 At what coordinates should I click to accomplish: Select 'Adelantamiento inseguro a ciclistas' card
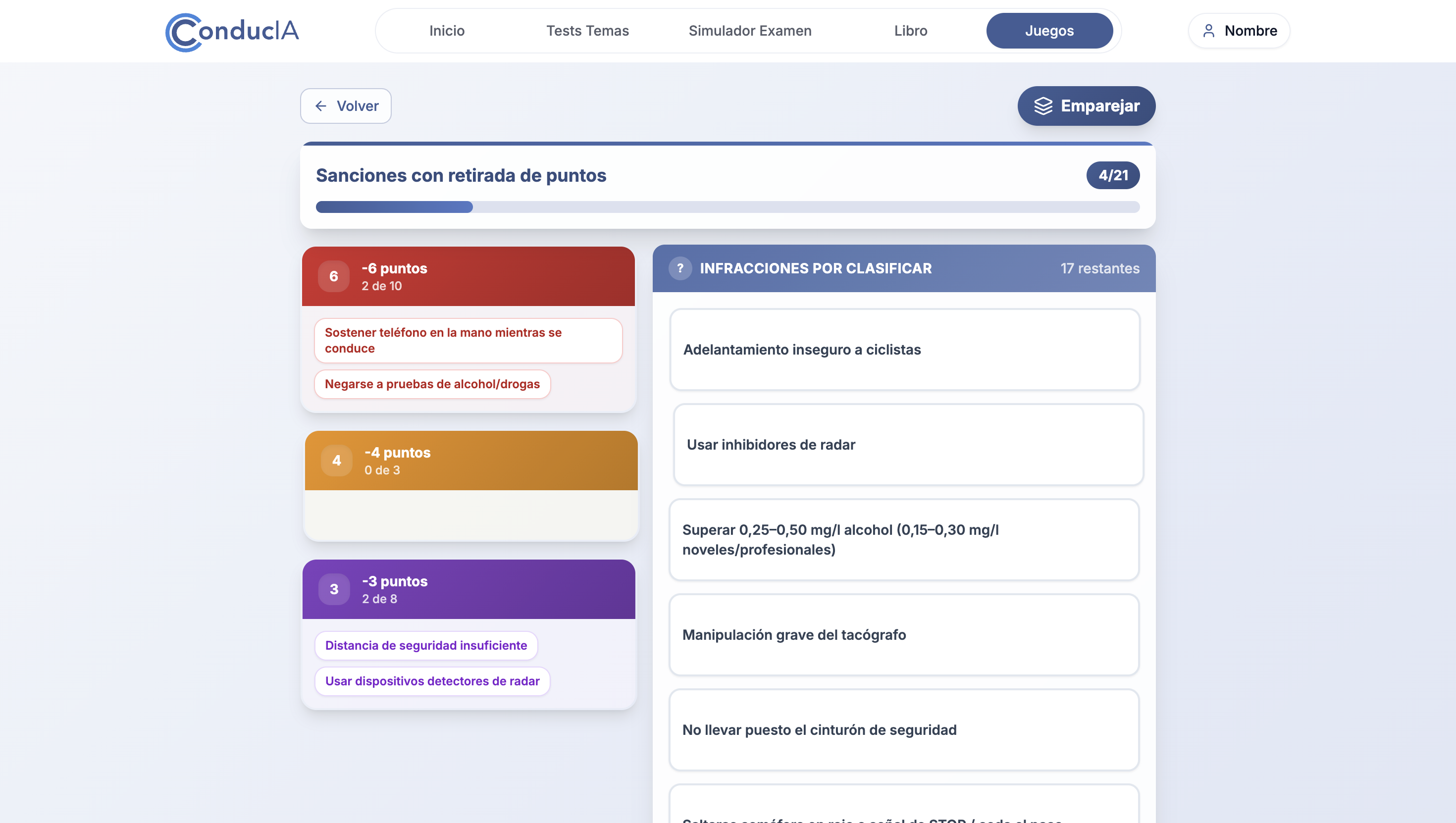(x=904, y=349)
